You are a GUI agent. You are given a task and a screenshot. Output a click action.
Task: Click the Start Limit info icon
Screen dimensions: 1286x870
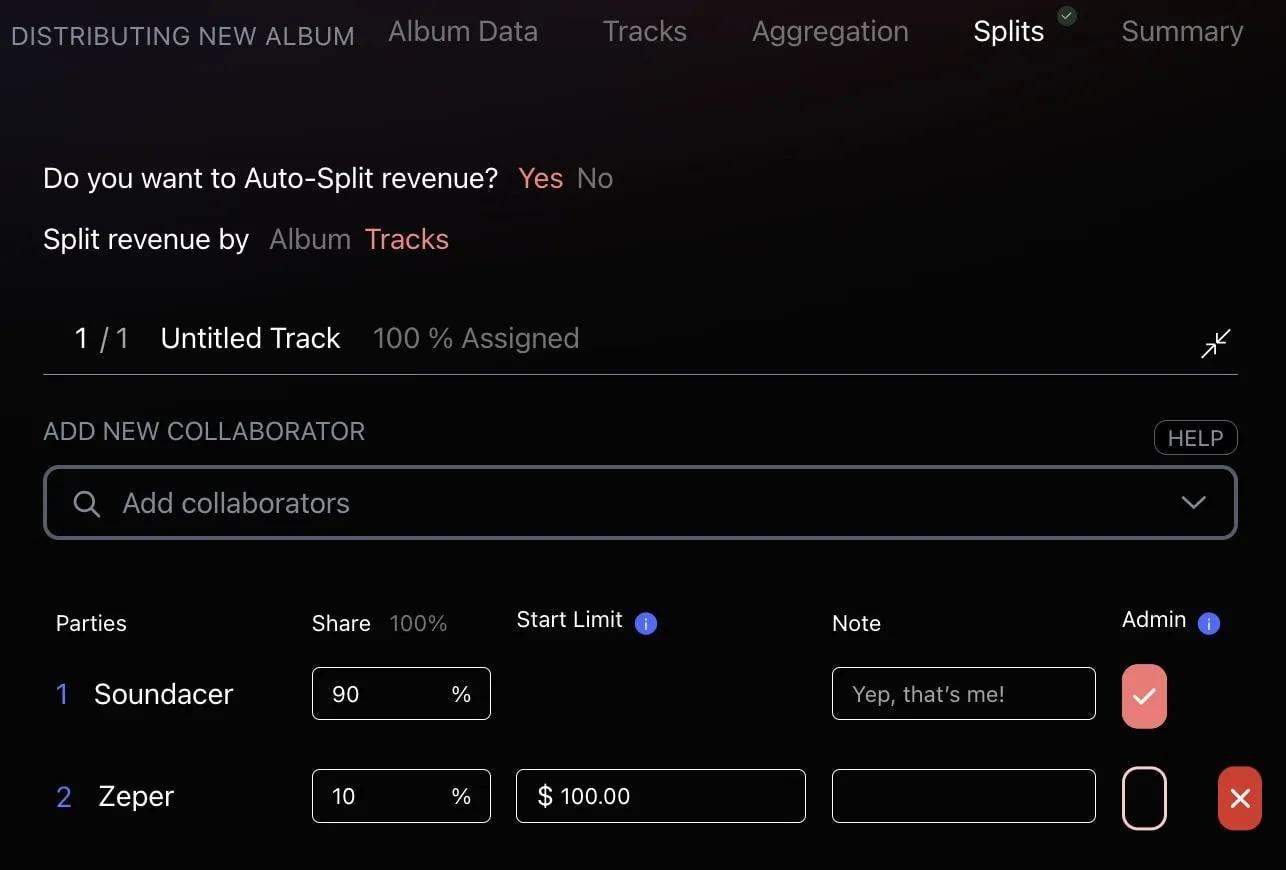pyautogui.click(x=646, y=624)
